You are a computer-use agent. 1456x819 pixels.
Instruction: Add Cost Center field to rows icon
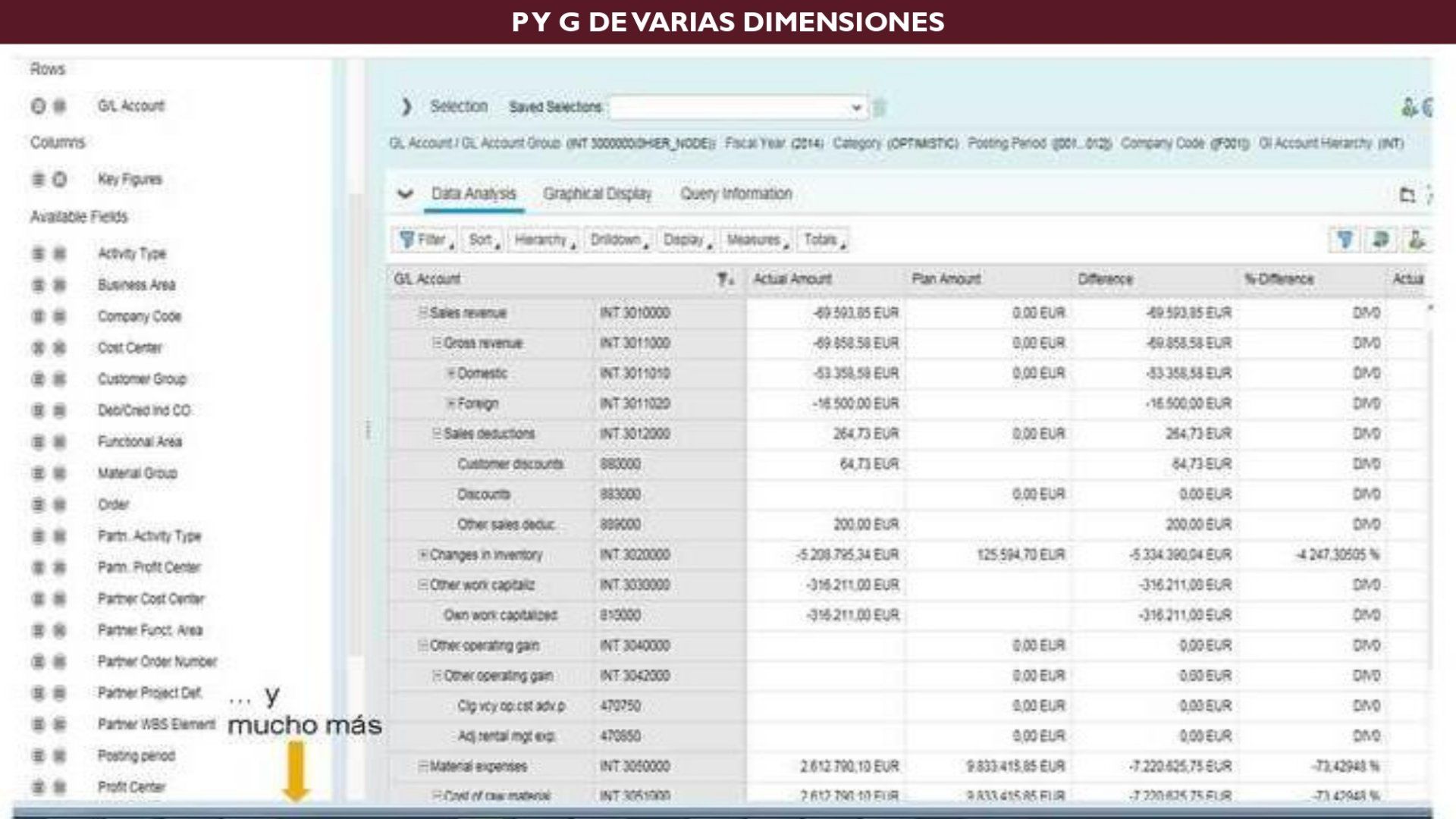(x=38, y=348)
